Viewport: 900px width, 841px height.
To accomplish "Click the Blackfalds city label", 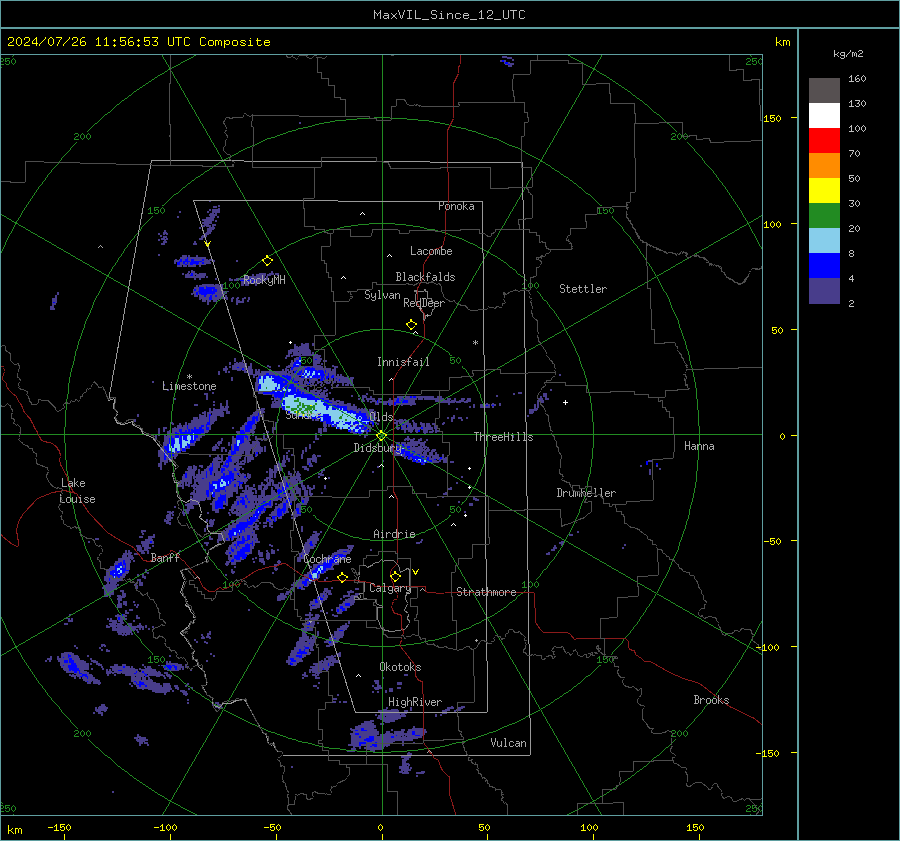I will pyautogui.click(x=425, y=277).
